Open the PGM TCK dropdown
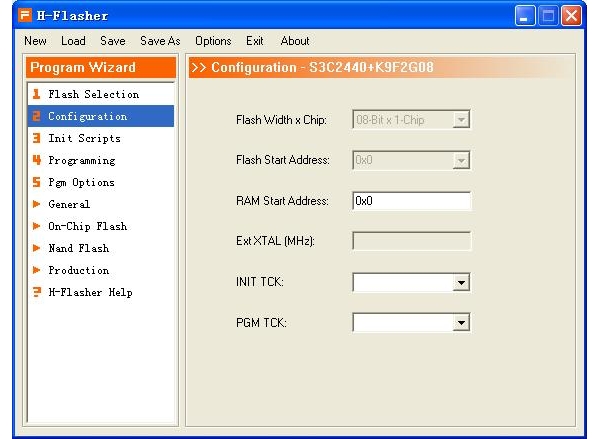 point(461,323)
